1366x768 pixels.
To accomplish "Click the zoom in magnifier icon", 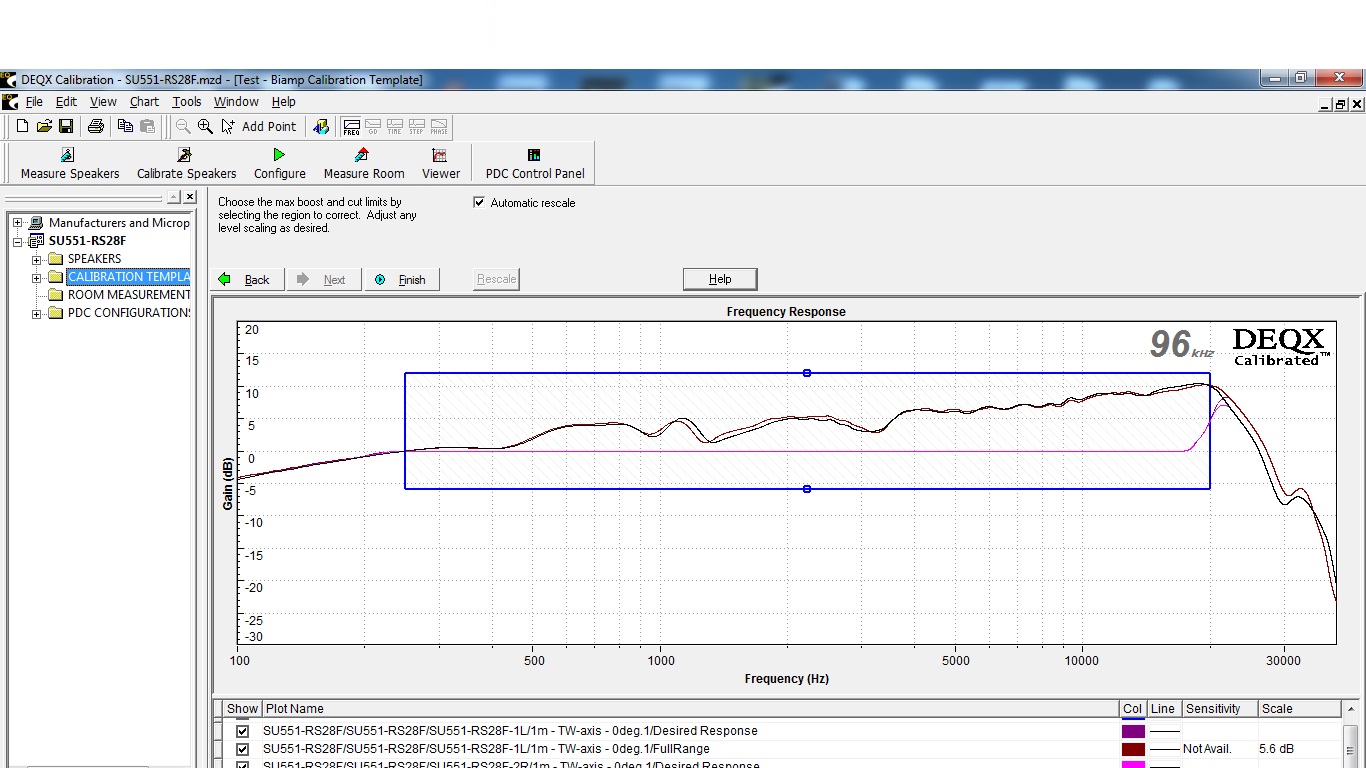I will point(205,126).
